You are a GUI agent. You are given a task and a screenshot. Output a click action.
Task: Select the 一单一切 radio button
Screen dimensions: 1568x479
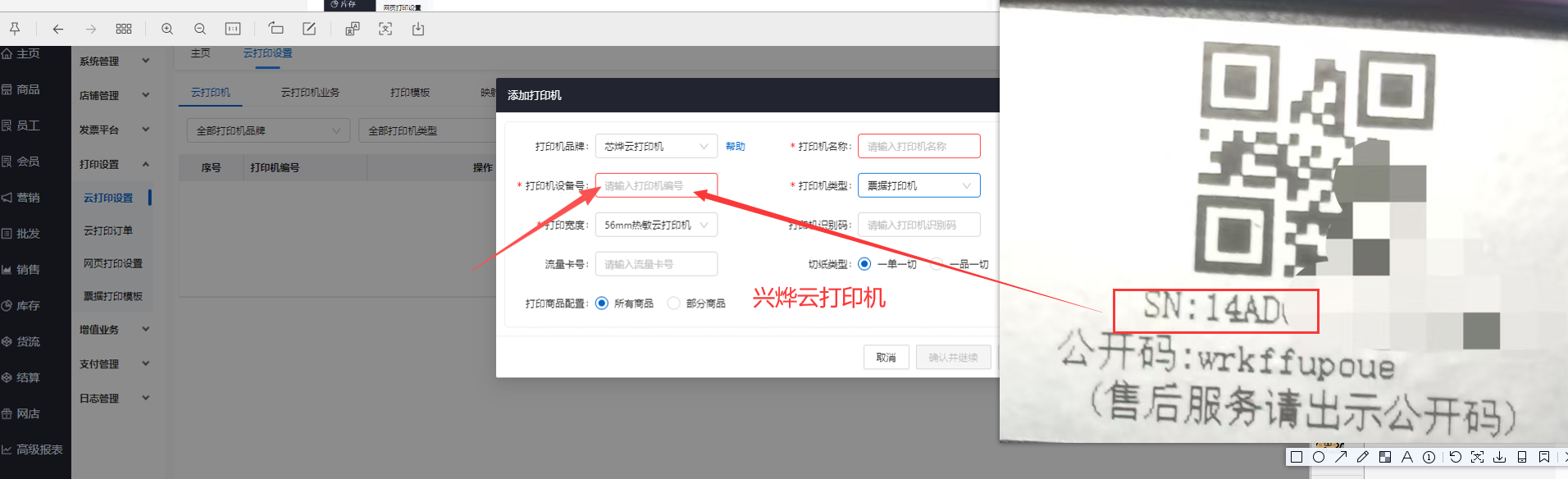coord(864,264)
